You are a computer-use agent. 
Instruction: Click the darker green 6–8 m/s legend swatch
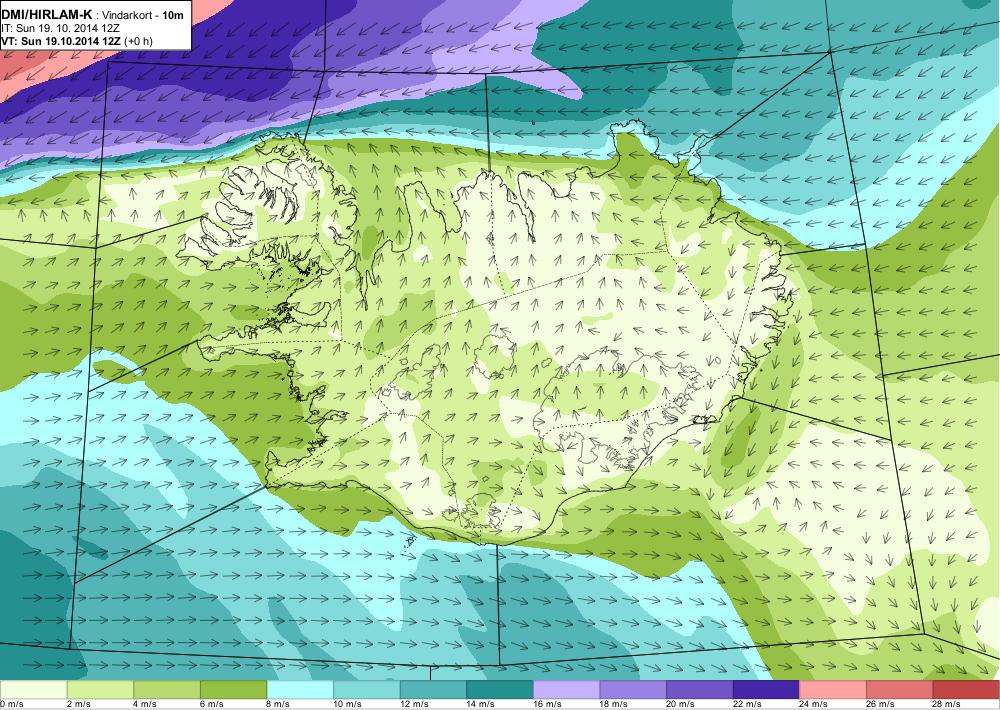coord(233,690)
